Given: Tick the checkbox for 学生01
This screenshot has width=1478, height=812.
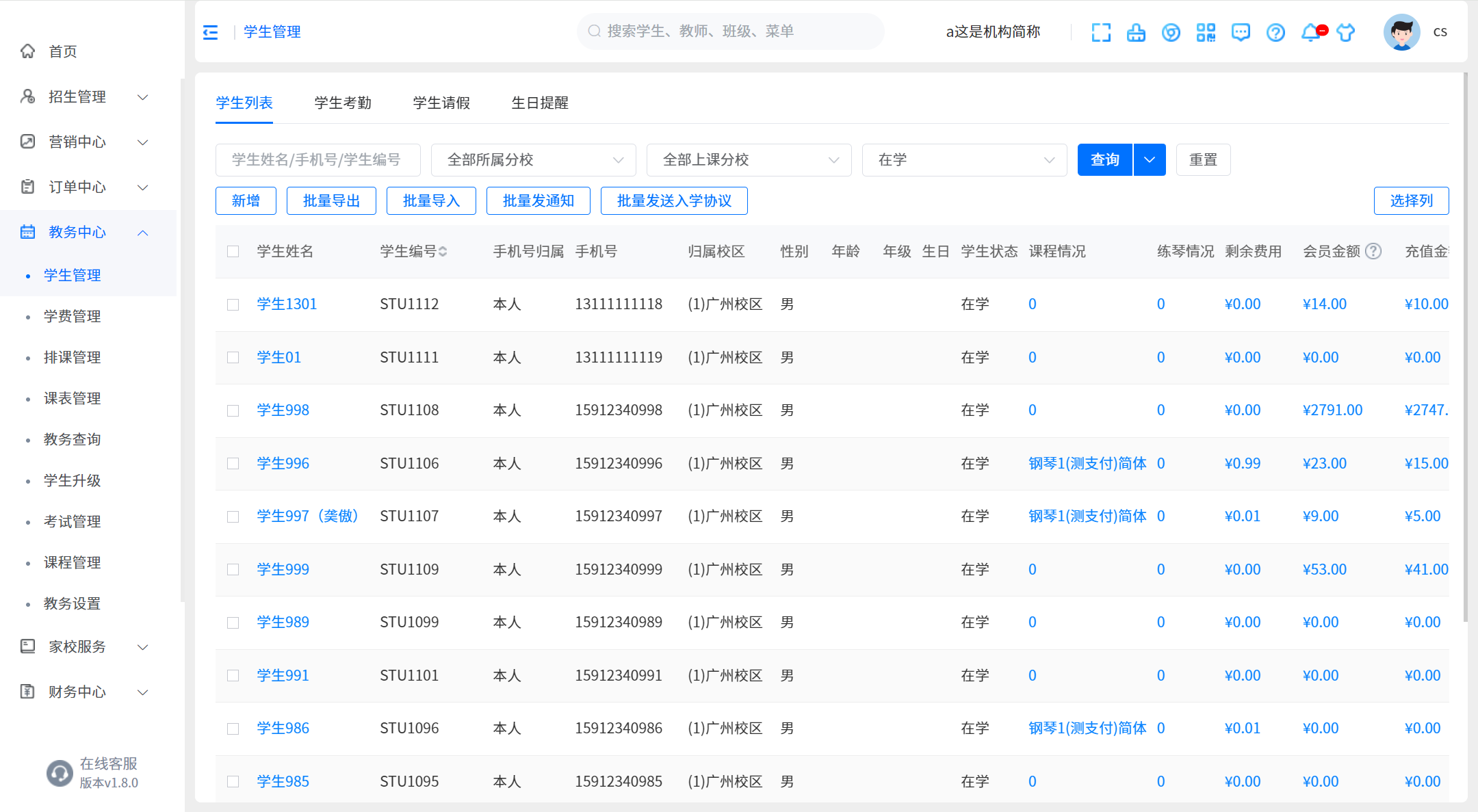Looking at the screenshot, I should [233, 357].
